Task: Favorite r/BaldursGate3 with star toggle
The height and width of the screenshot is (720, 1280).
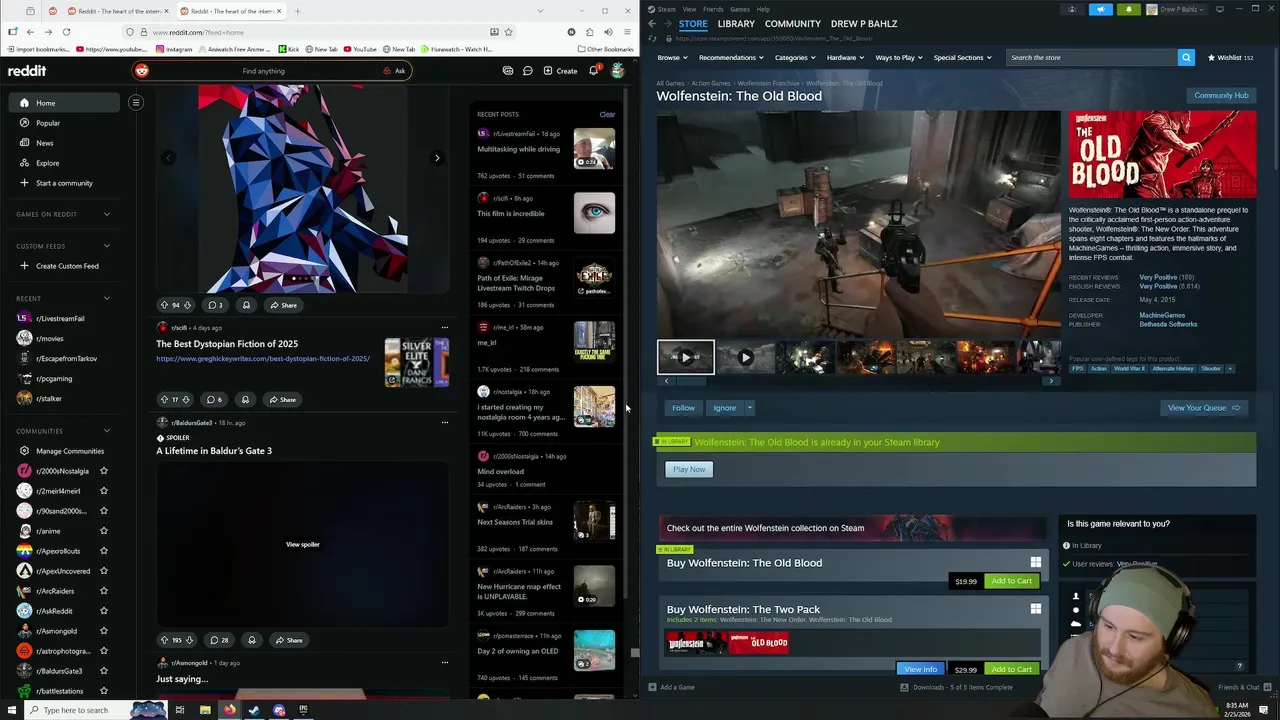Action: coord(104,671)
